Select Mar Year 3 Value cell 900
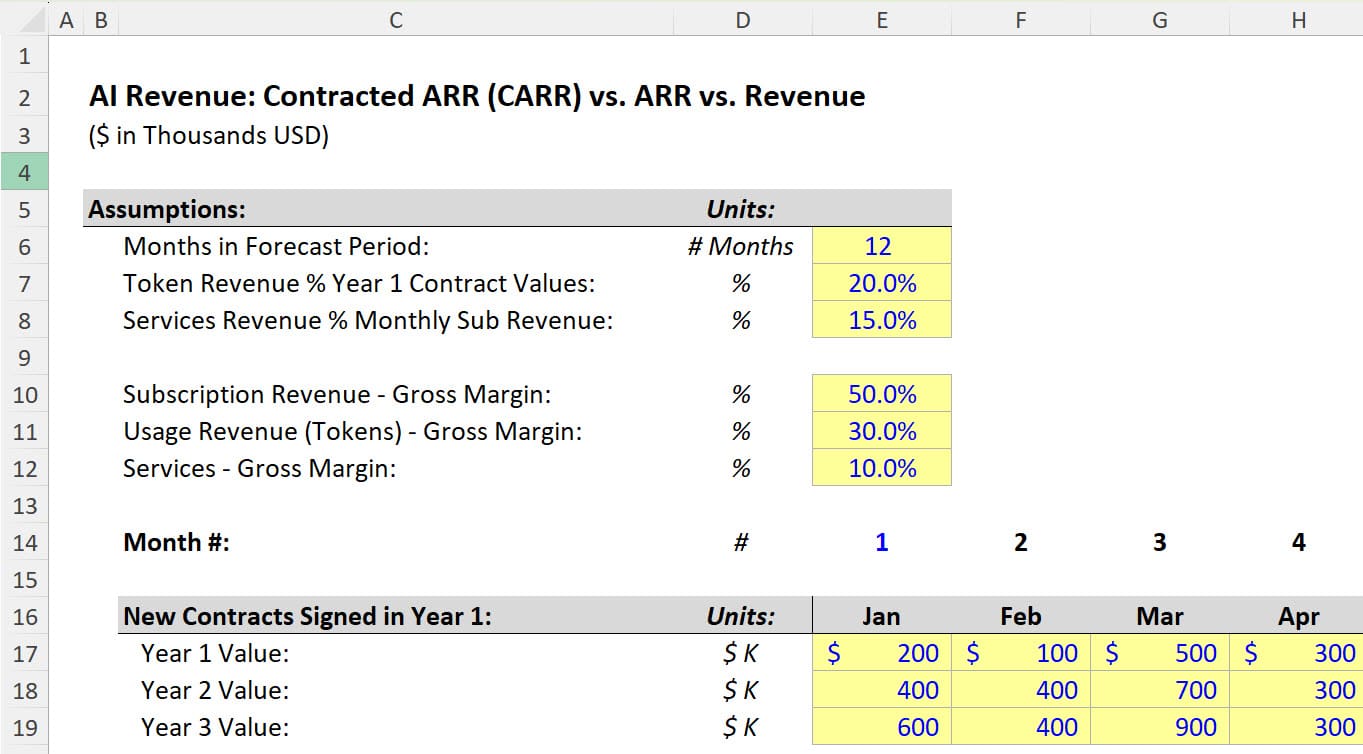This screenshot has width=1363, height=754. [x=1159, y=727]
